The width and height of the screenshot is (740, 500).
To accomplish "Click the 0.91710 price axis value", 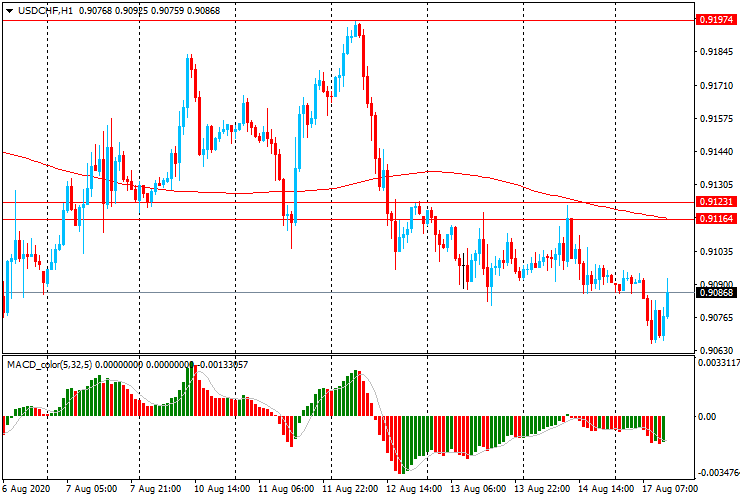I will point(717,85).
